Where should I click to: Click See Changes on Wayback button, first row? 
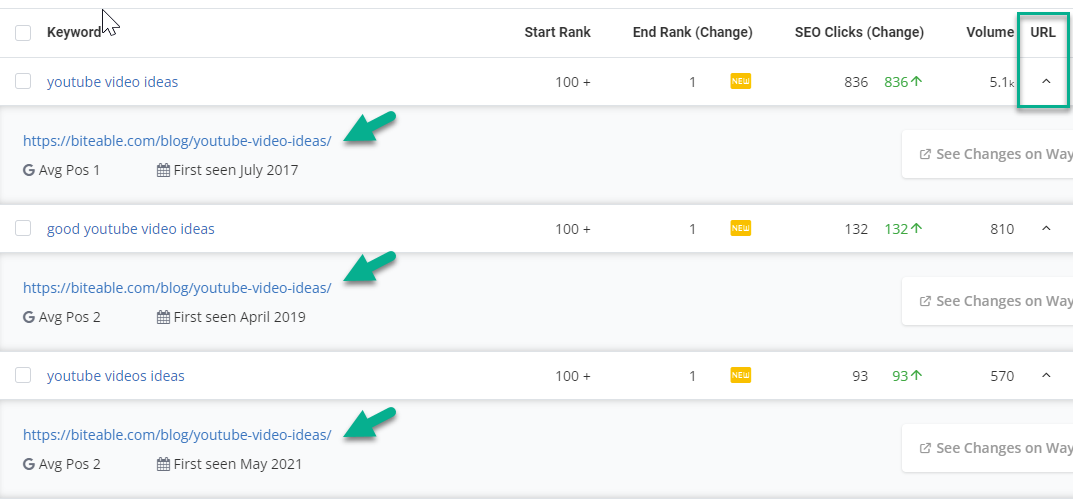click(987, 154)
